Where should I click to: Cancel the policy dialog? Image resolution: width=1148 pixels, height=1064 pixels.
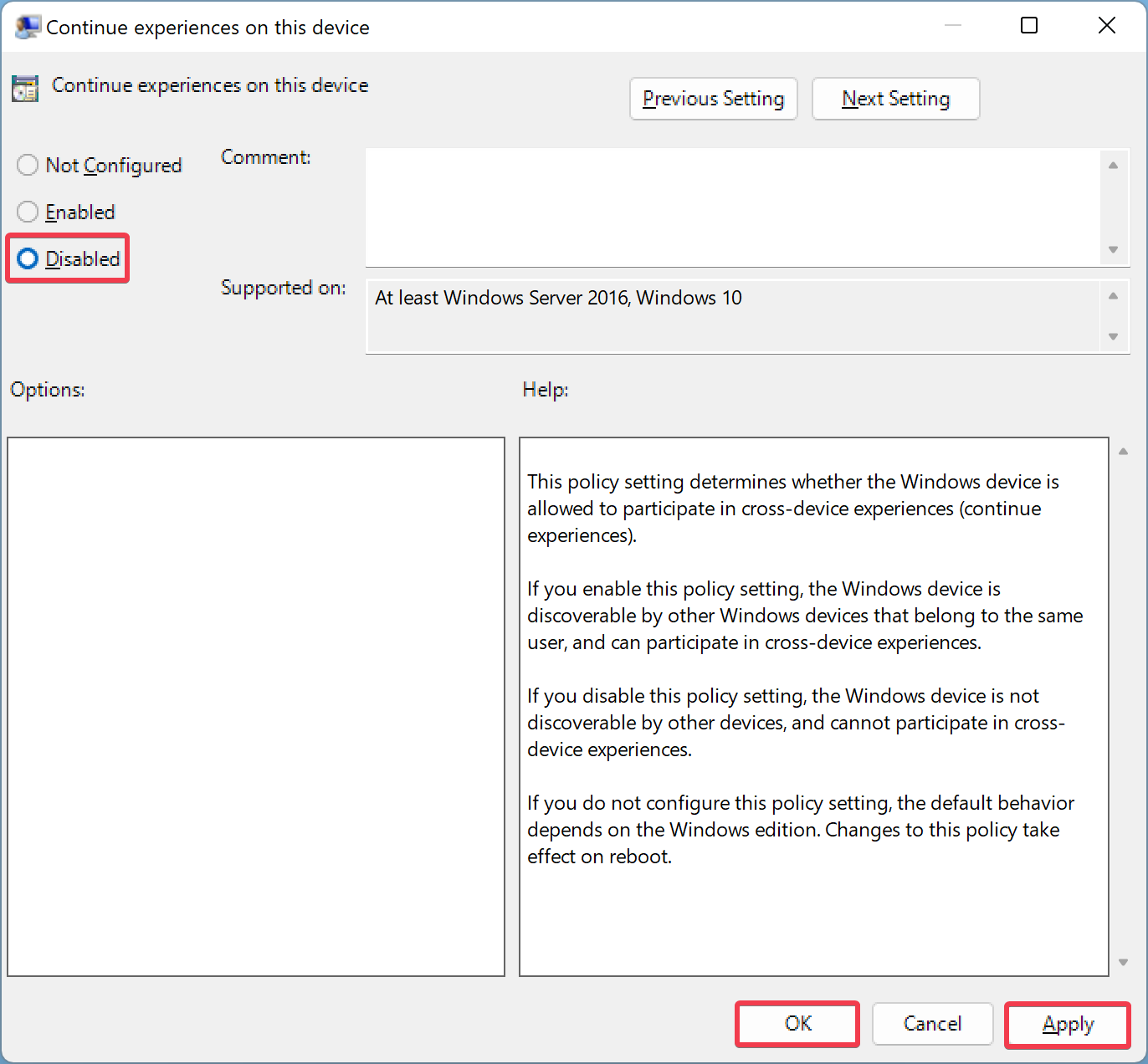pos(932,1024)
